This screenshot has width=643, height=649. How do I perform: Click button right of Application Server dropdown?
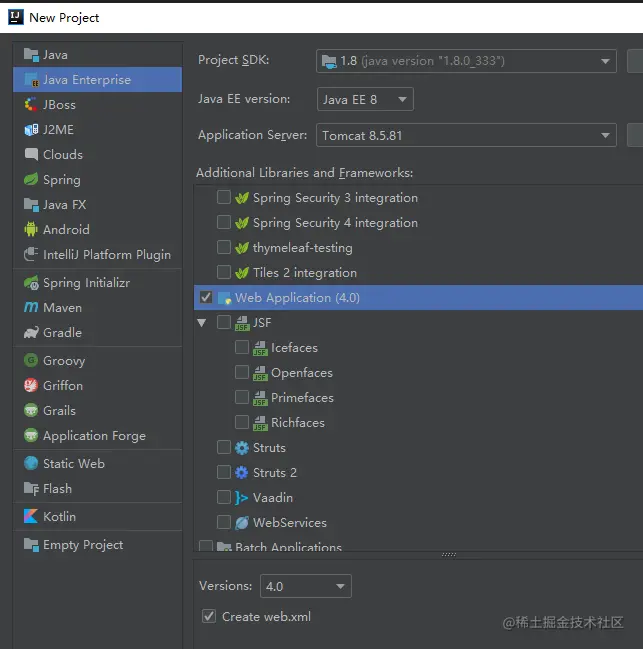tap(635, 135)
